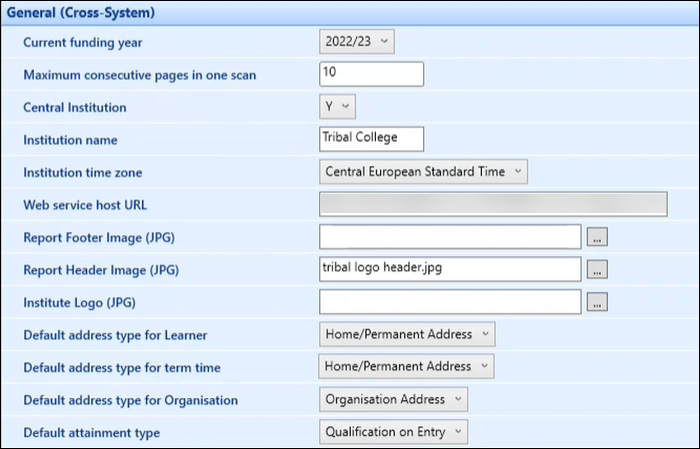
Task: Click the Report Footer Image text field
Action: pos(450,237)
